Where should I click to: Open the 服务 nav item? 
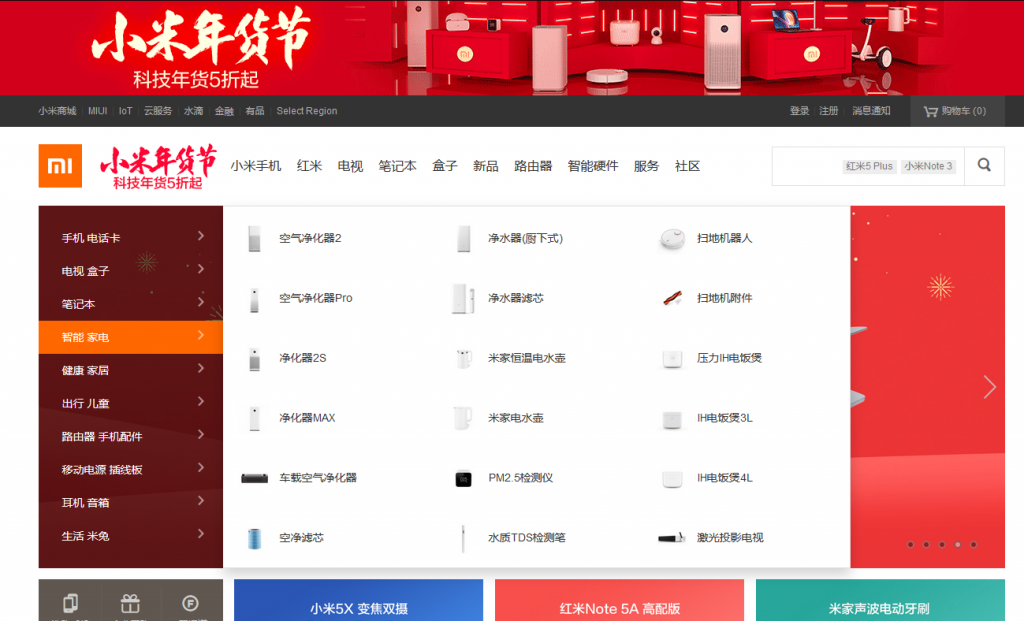[647, 167]
